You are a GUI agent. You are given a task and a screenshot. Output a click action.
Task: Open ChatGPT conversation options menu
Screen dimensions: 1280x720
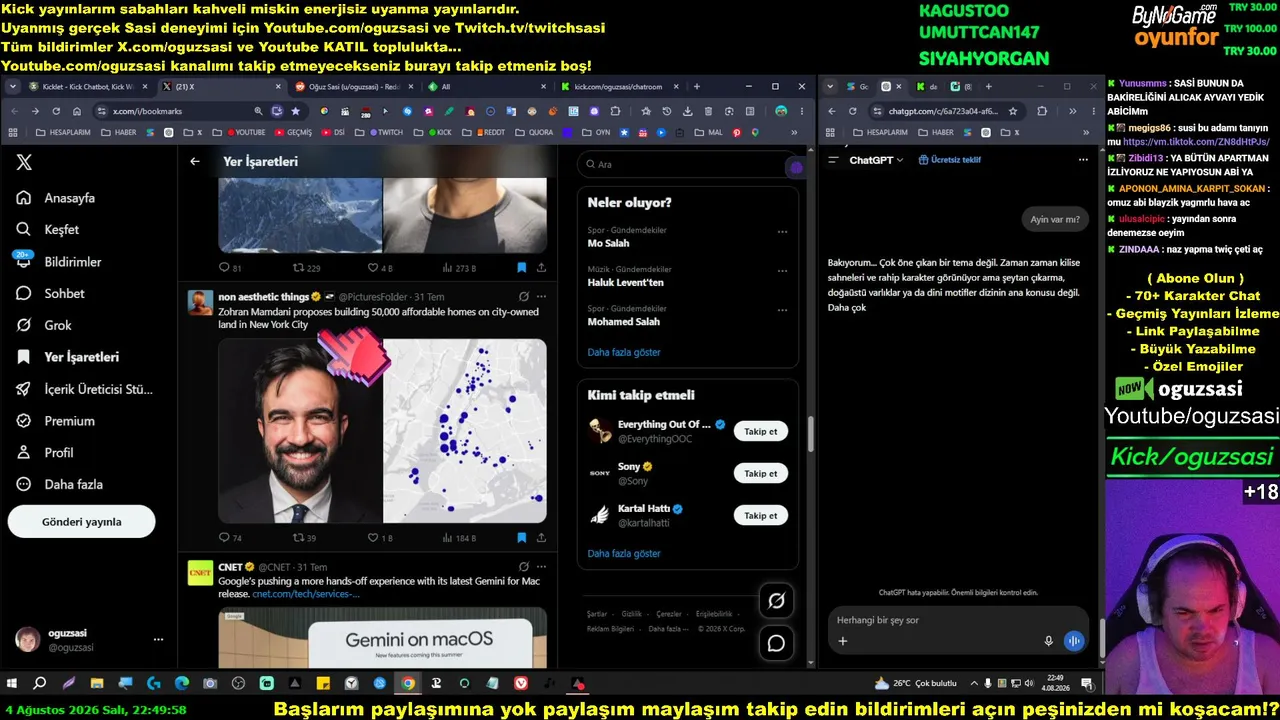coord(1083,160)
